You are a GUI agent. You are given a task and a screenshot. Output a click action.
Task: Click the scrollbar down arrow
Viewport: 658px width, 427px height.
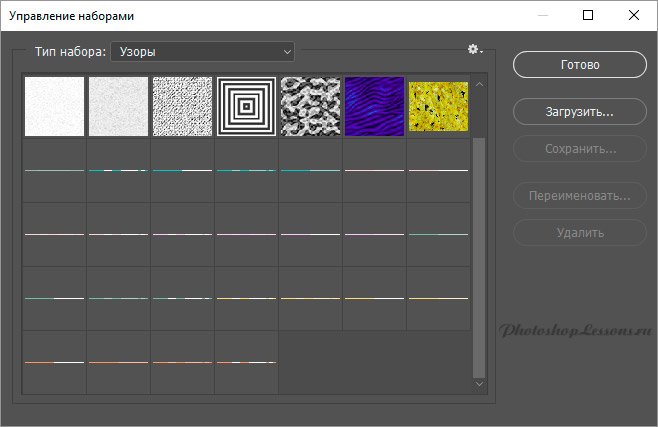[x=478, y=383]
